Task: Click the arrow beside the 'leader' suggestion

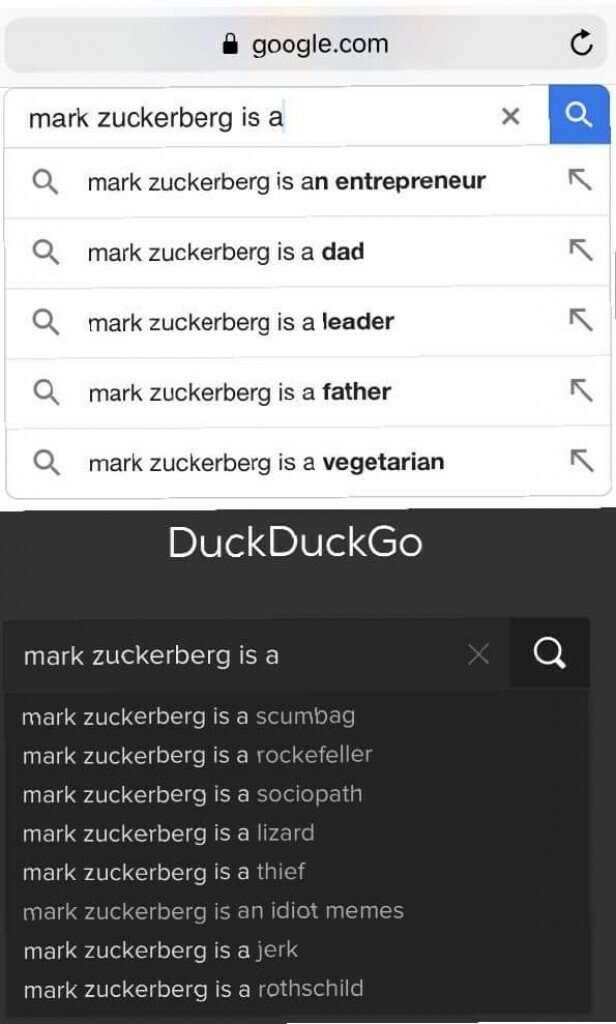Action: [580, 321]
